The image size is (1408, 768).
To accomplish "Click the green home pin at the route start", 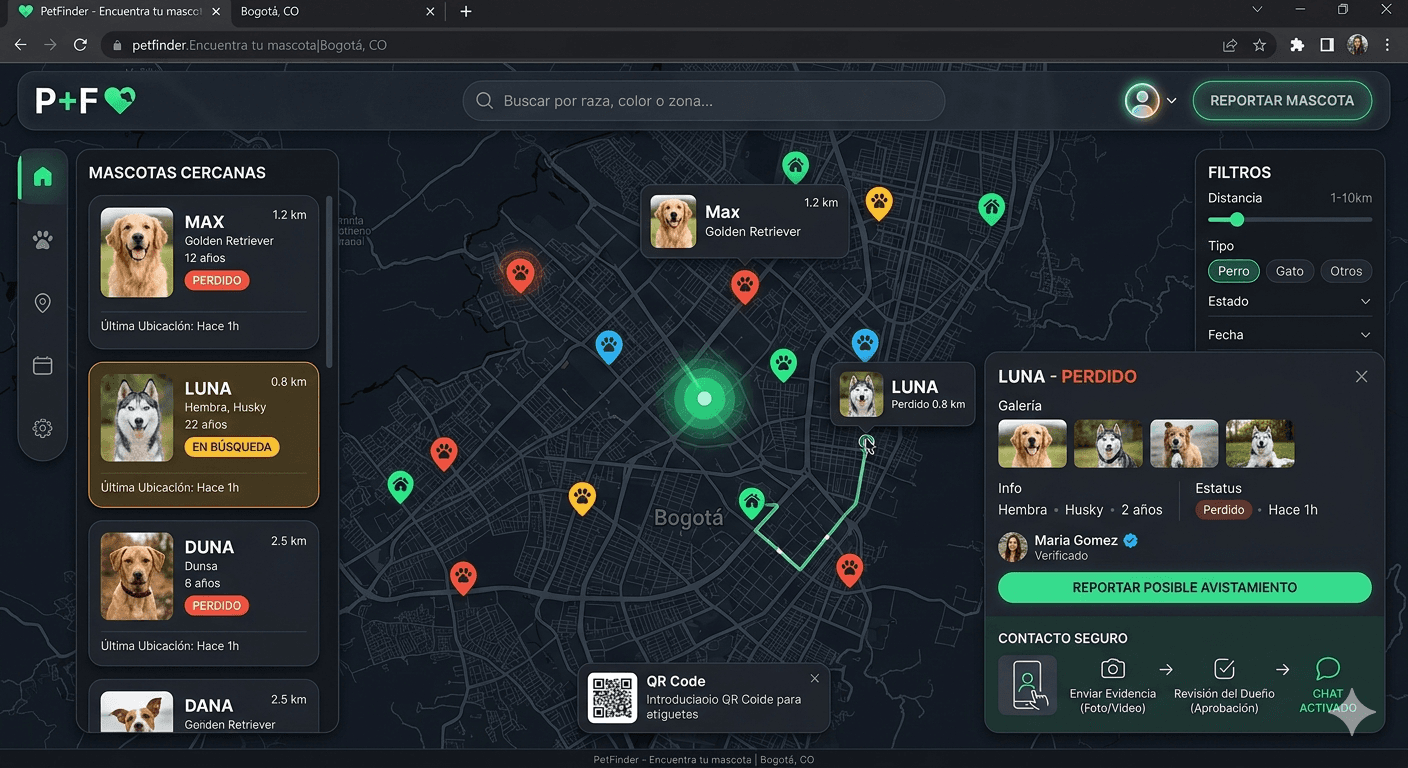I will tap(752, 502).
